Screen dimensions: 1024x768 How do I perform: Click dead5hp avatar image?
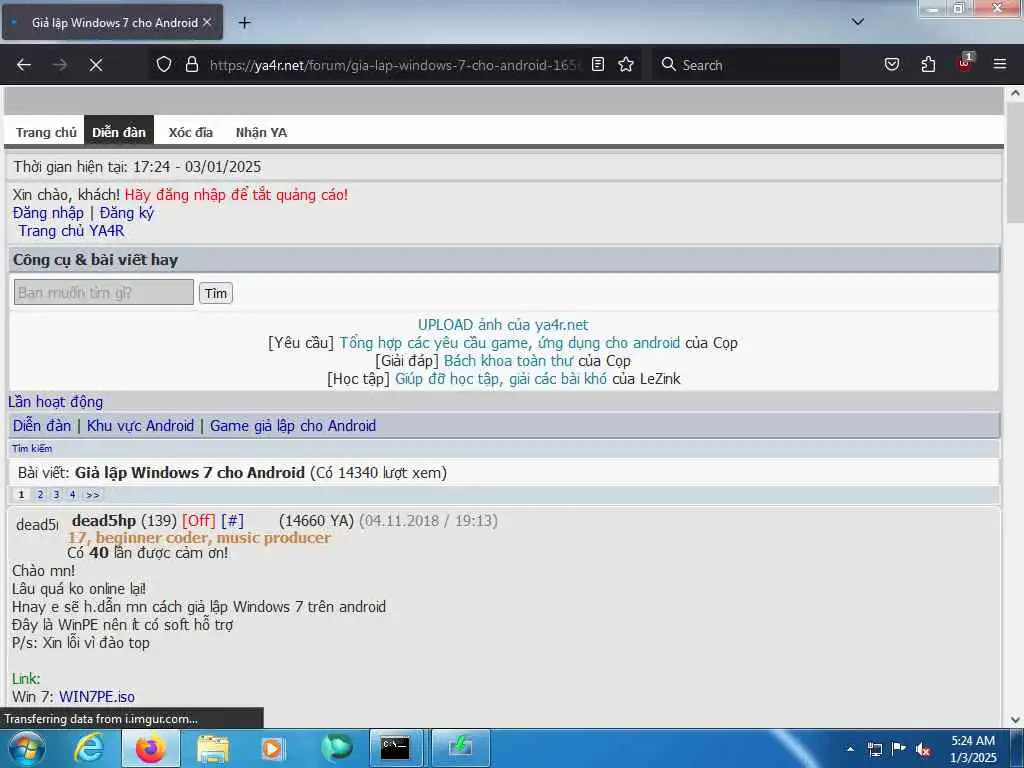[x=37, y=524]
